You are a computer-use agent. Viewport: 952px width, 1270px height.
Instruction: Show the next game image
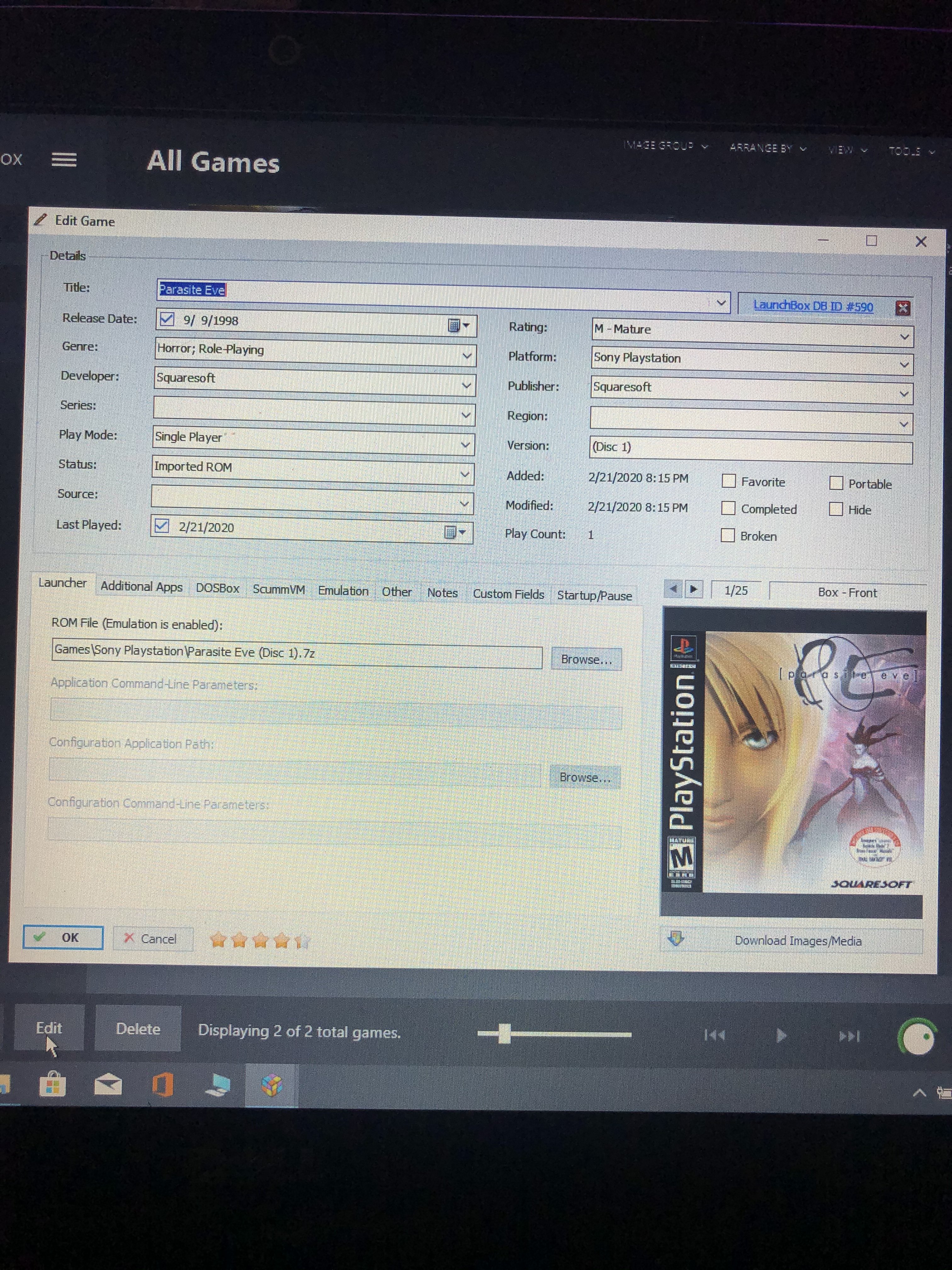coord(694,589)
